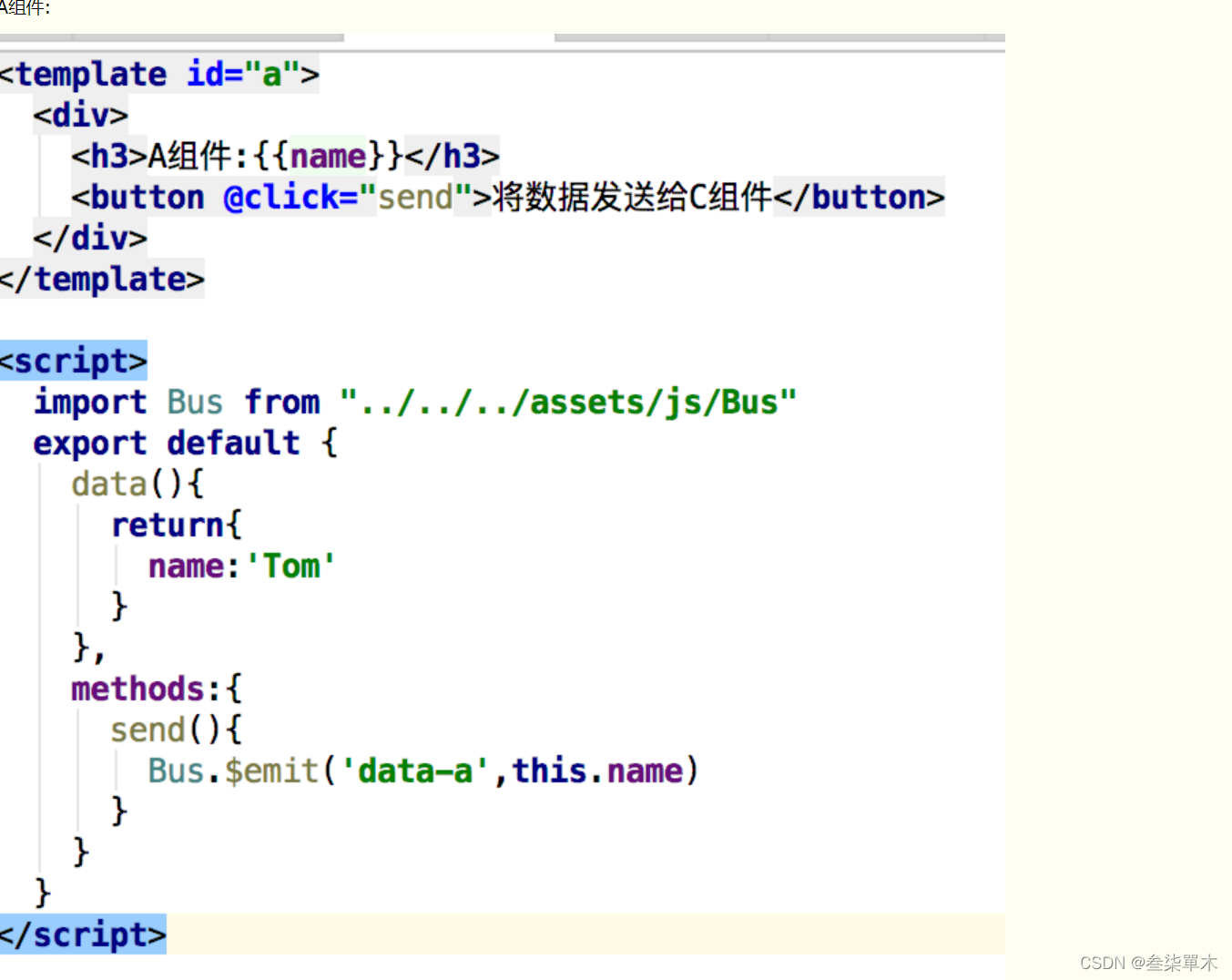Select the "../../../assets/js/Bus" path string
Image resolution: width=1232 pixels, height=980 pixels.
pos(568,402)
